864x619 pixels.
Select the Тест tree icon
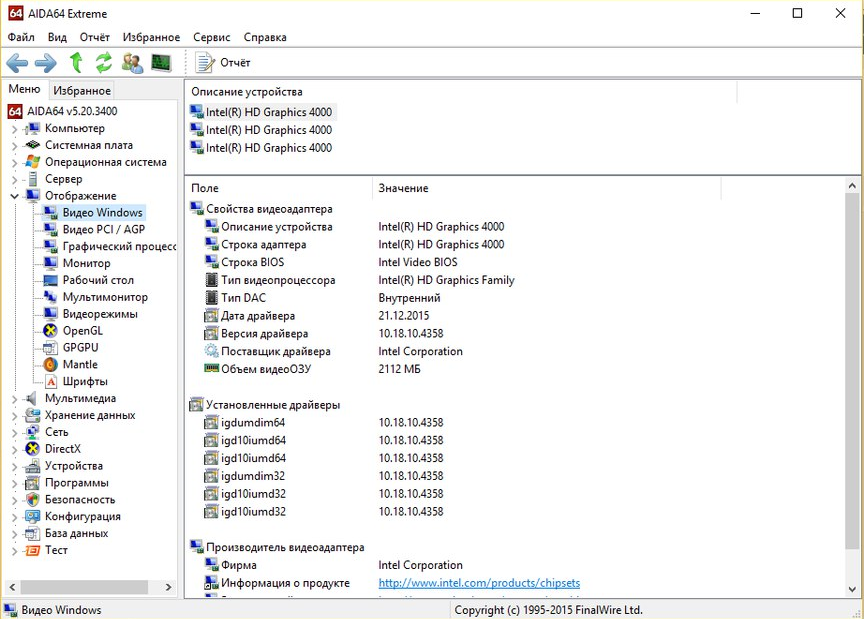click(x=33, y=551)
